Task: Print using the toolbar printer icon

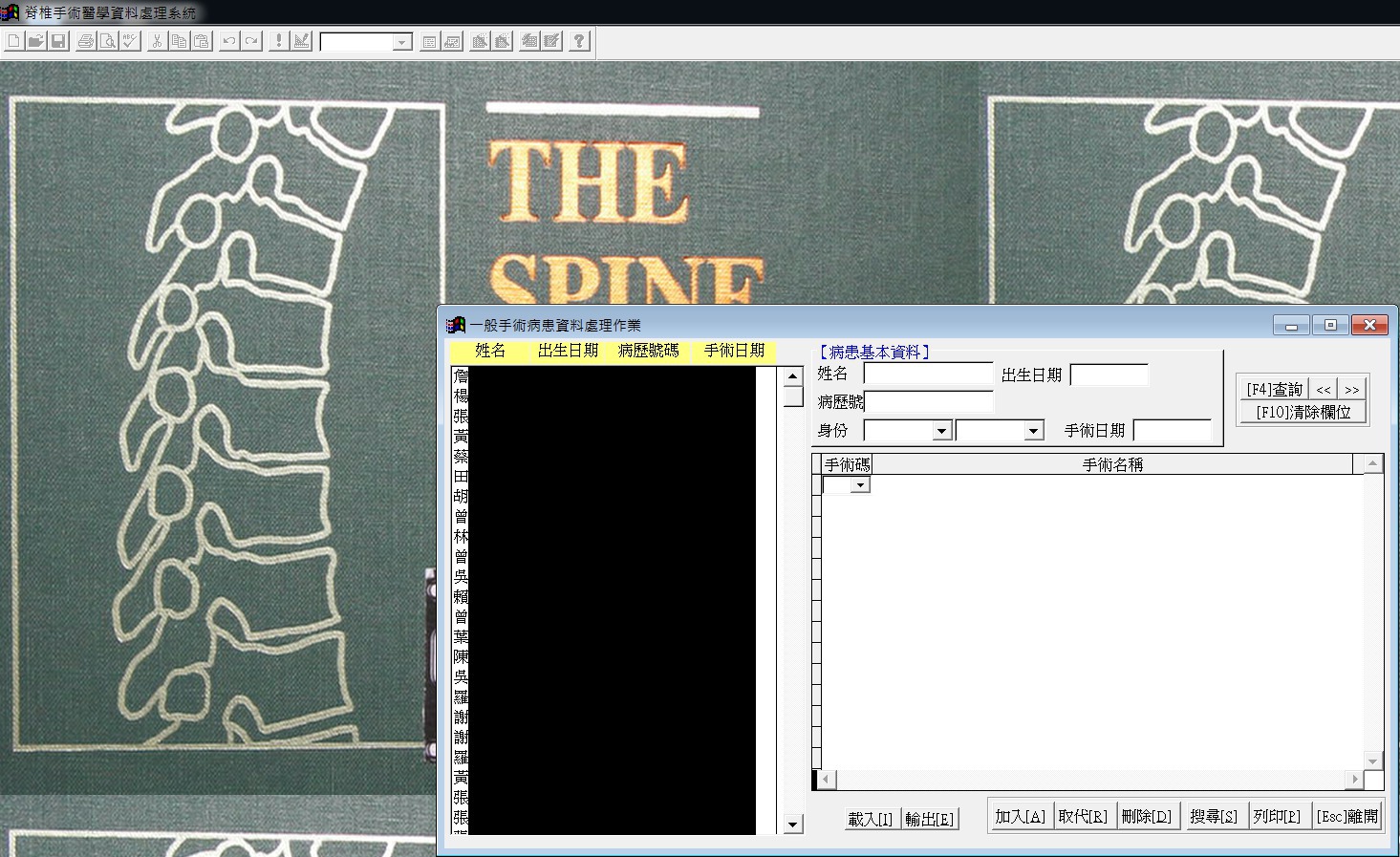Action: click(86, 41)
